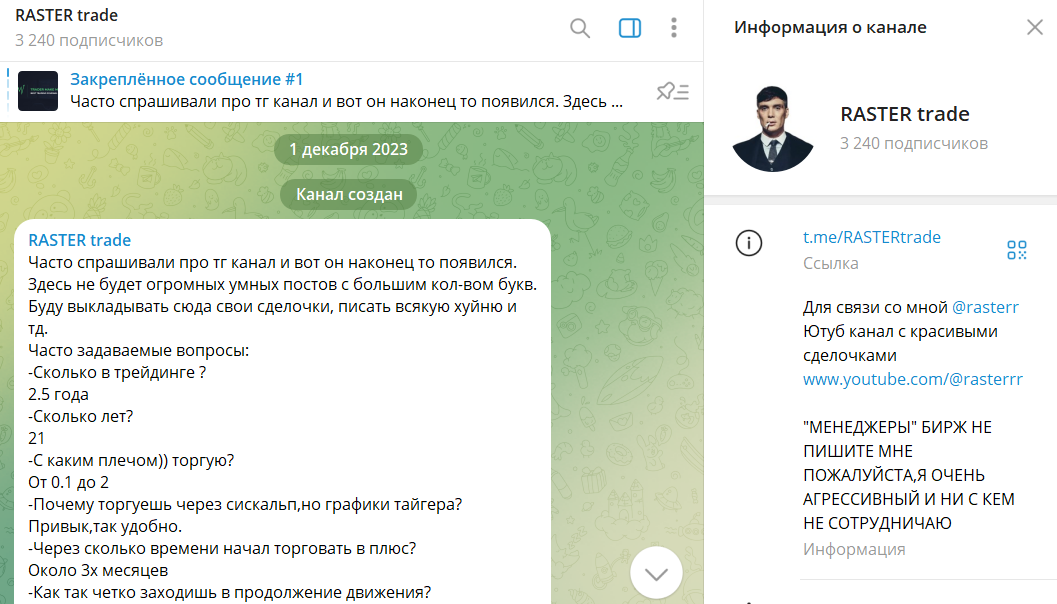
Task: Click '3 240 подписчиков' under the chat header title
Action: (x=89, y=40)
